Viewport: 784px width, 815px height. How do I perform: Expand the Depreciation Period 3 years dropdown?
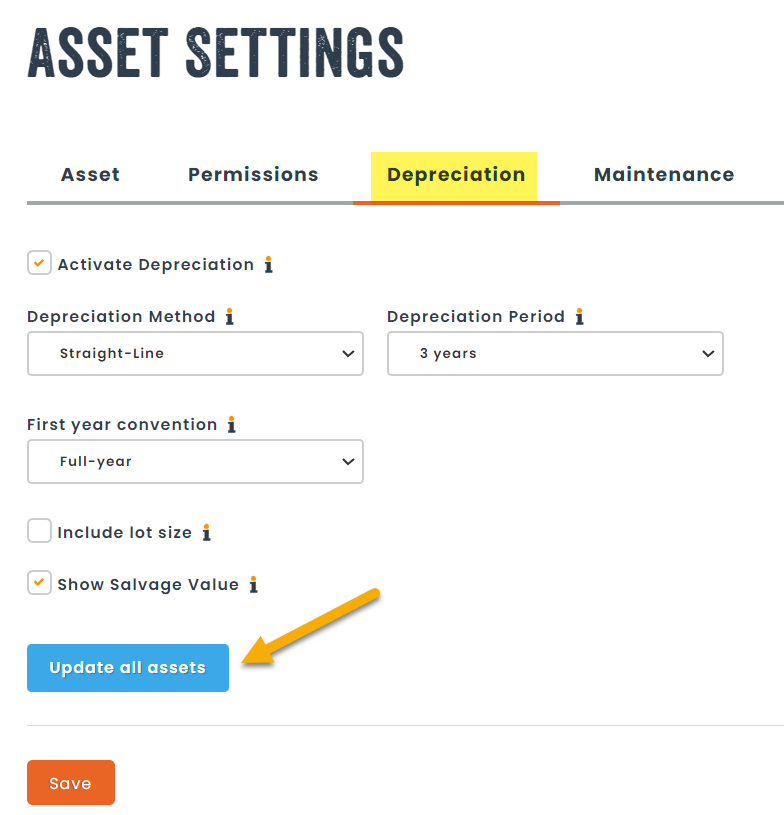(x=555, y=354)
